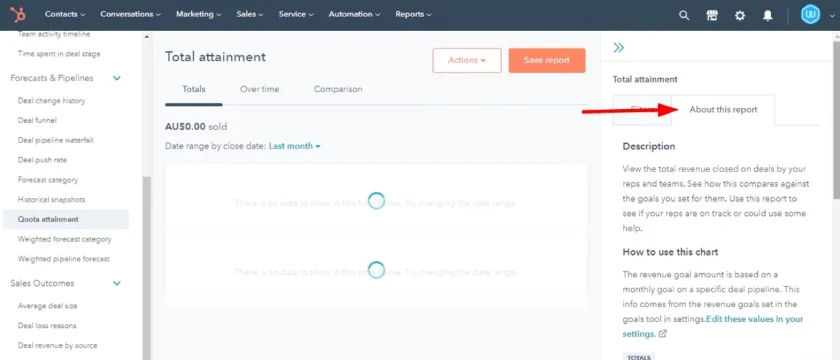Image resolution: width=840 pixels, height=360 pixels.
Task: Open Deal funnel report
Action: click(37, 121)
